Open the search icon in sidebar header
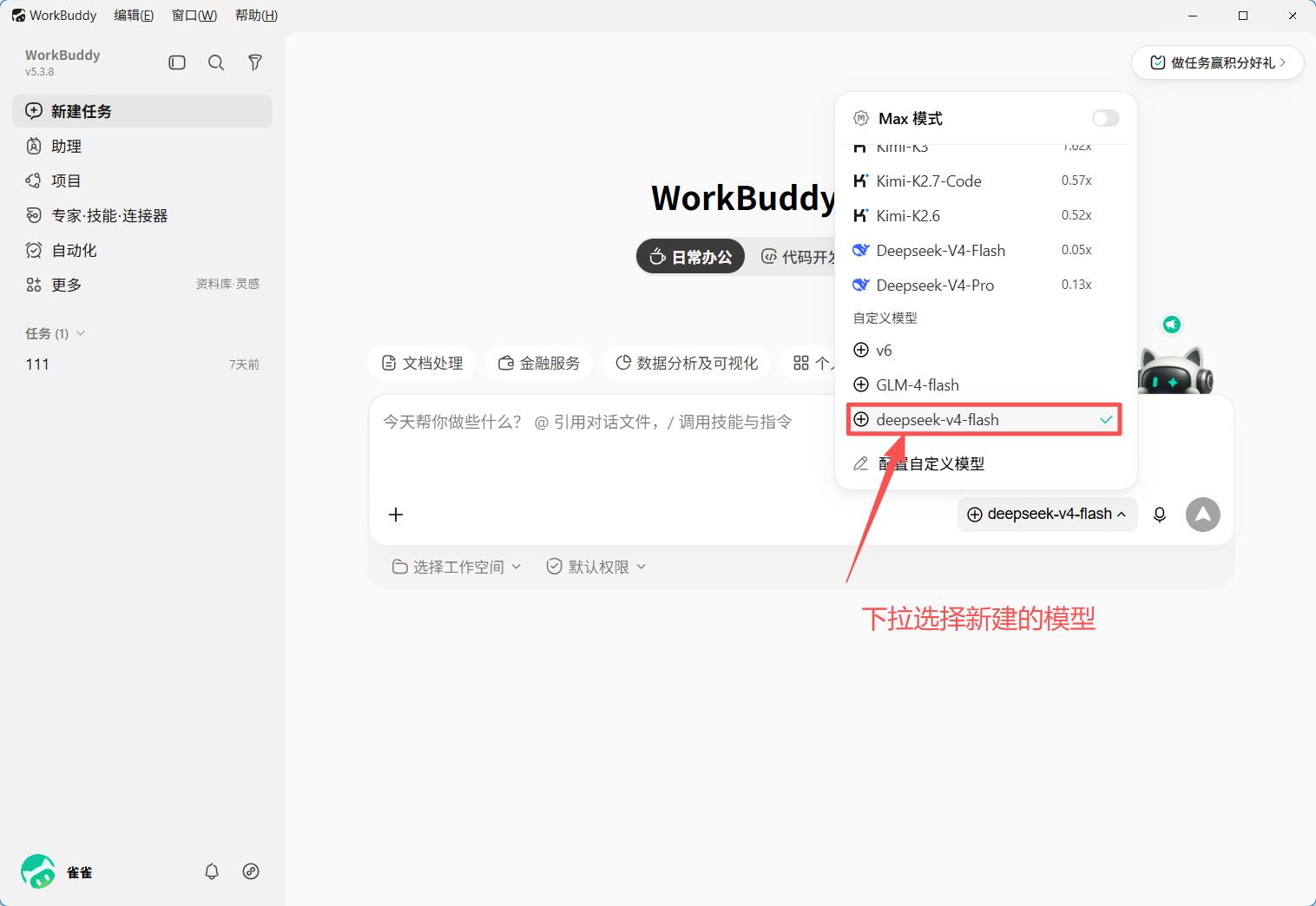1316x906 pixels. 216,62
